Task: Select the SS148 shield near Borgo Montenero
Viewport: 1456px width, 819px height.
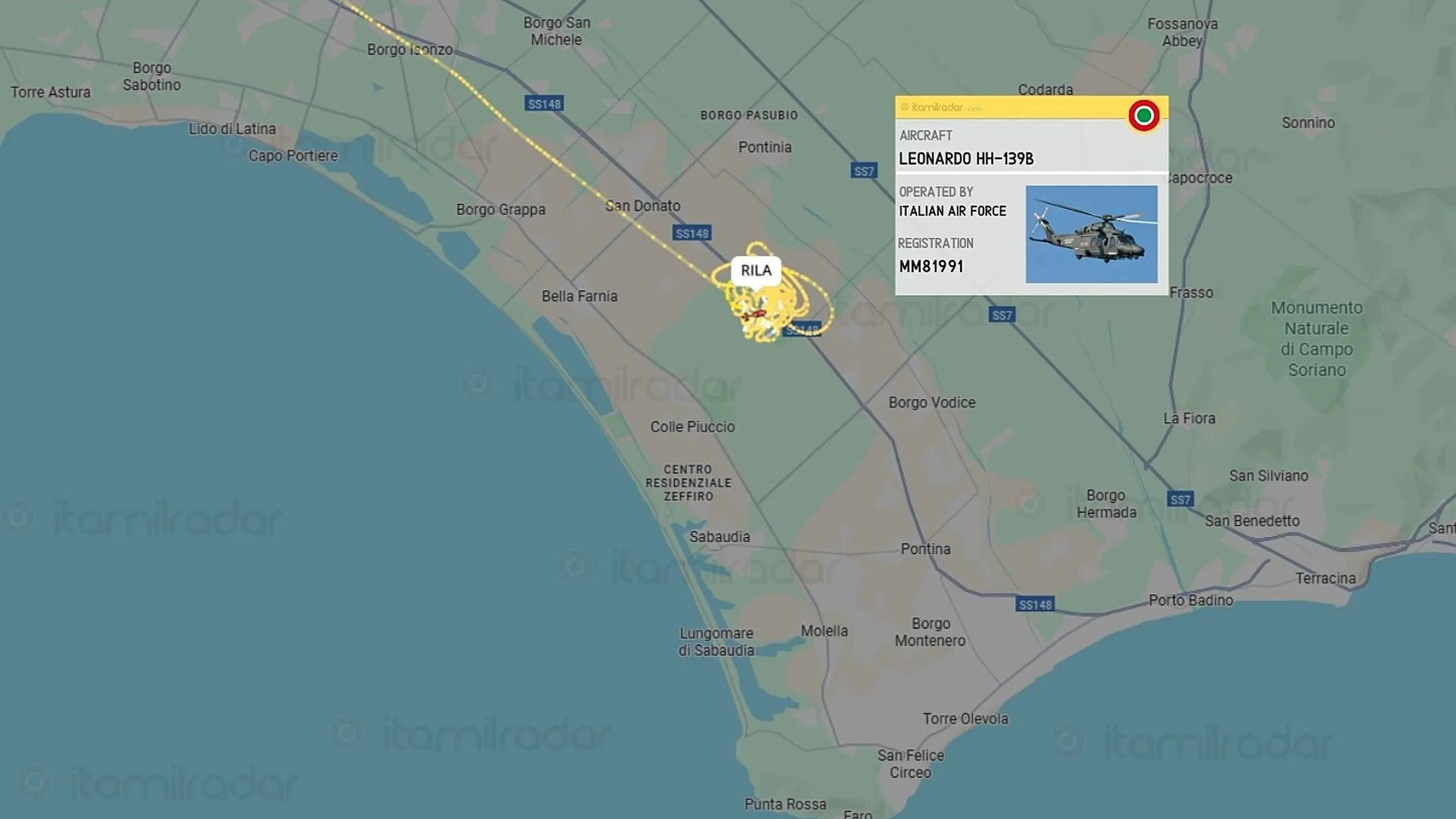Action: tap(1035, 604)
